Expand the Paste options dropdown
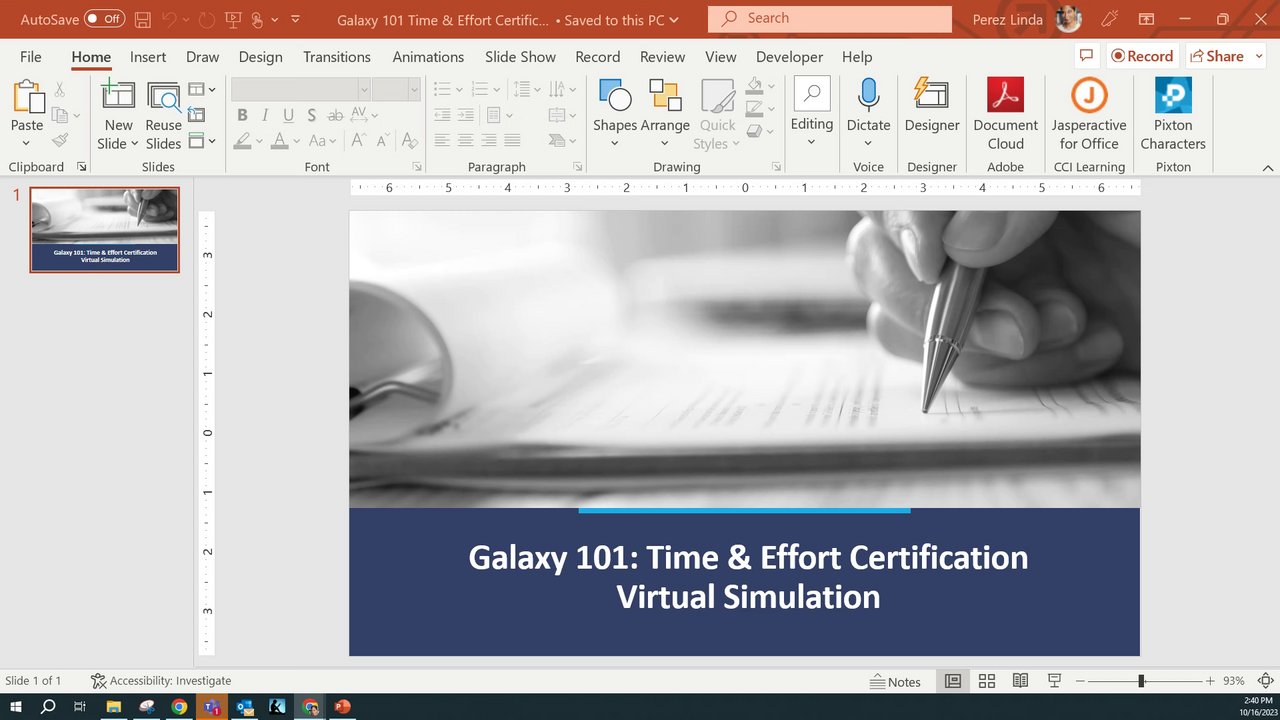Image resolution: width=1280 pixels, height=720 pixels. click(x=27, y=143)
